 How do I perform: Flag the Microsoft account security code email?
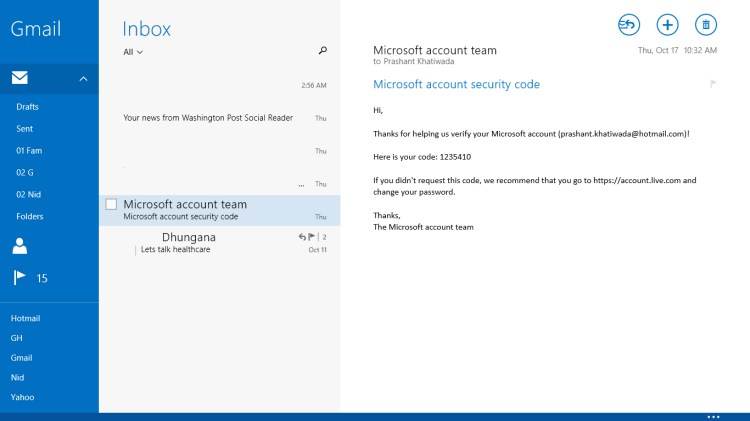(713, 84)
